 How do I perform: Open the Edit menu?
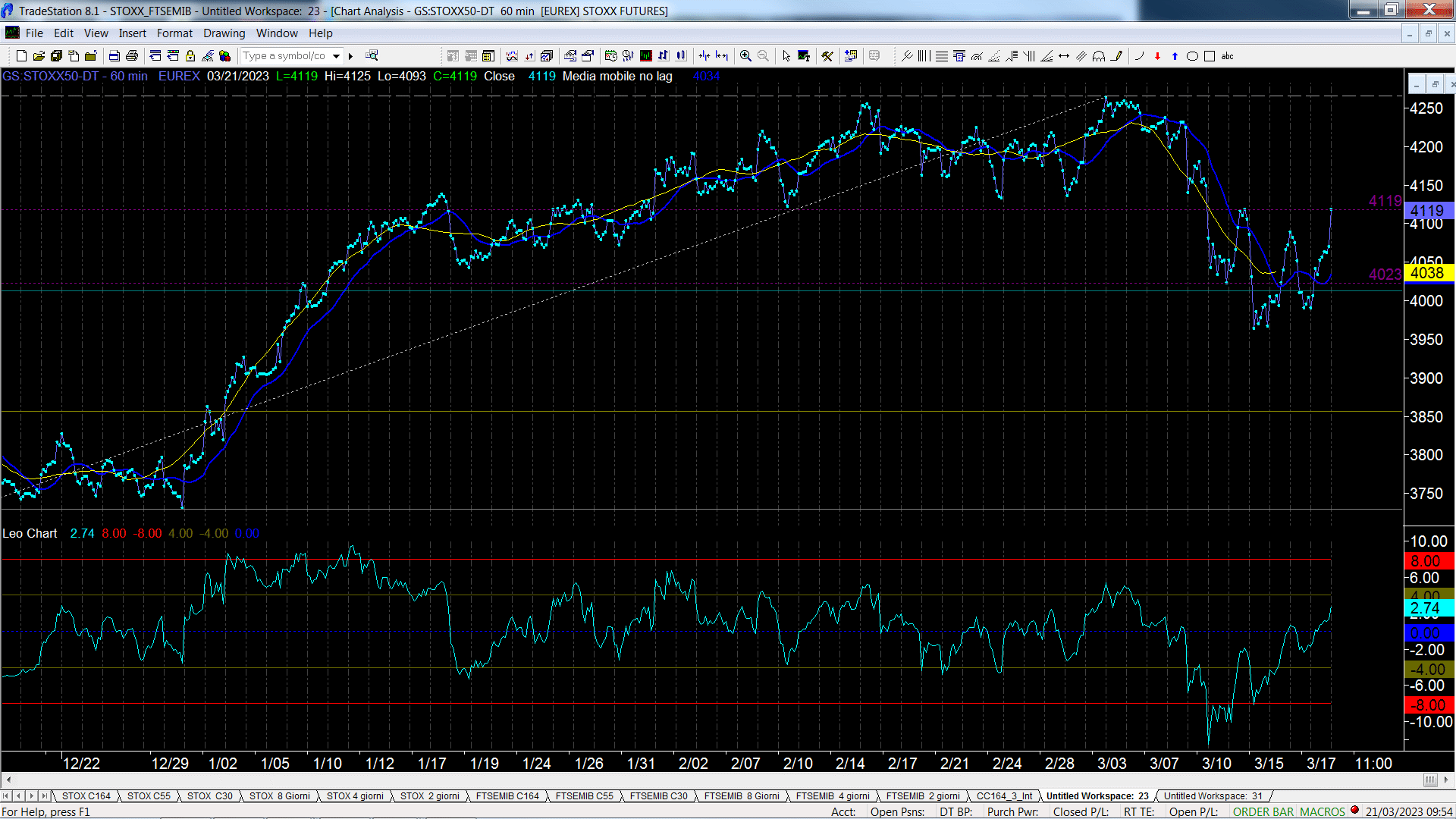[64, 33]
